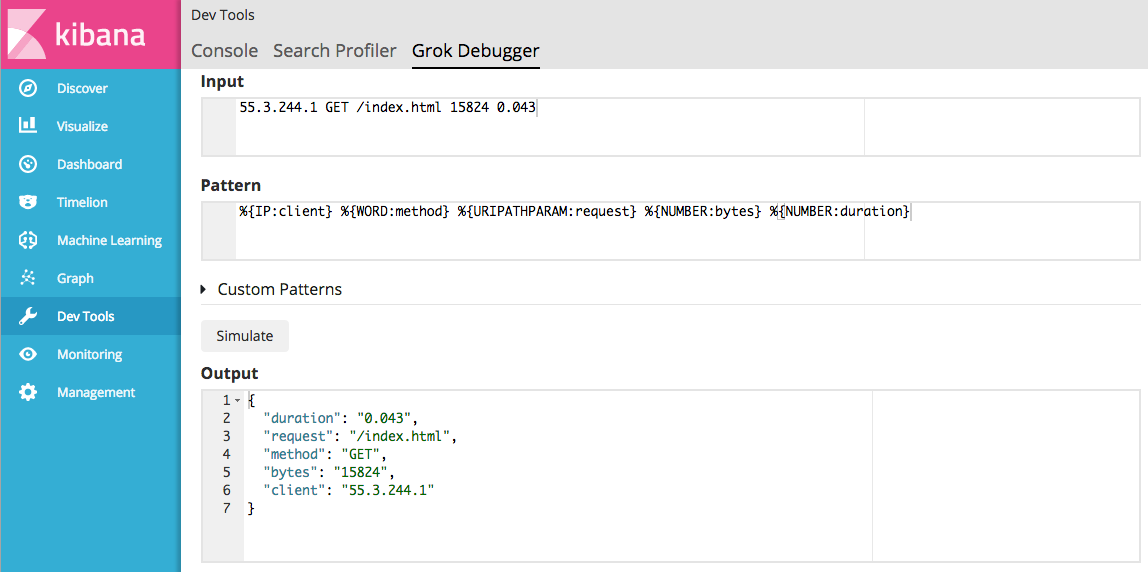The width and height of the screenshot is (1148, 572).
Task: Click %{NUMBER:duration} in the pattern
Action: pyautogui.click(x=839, y=212)
